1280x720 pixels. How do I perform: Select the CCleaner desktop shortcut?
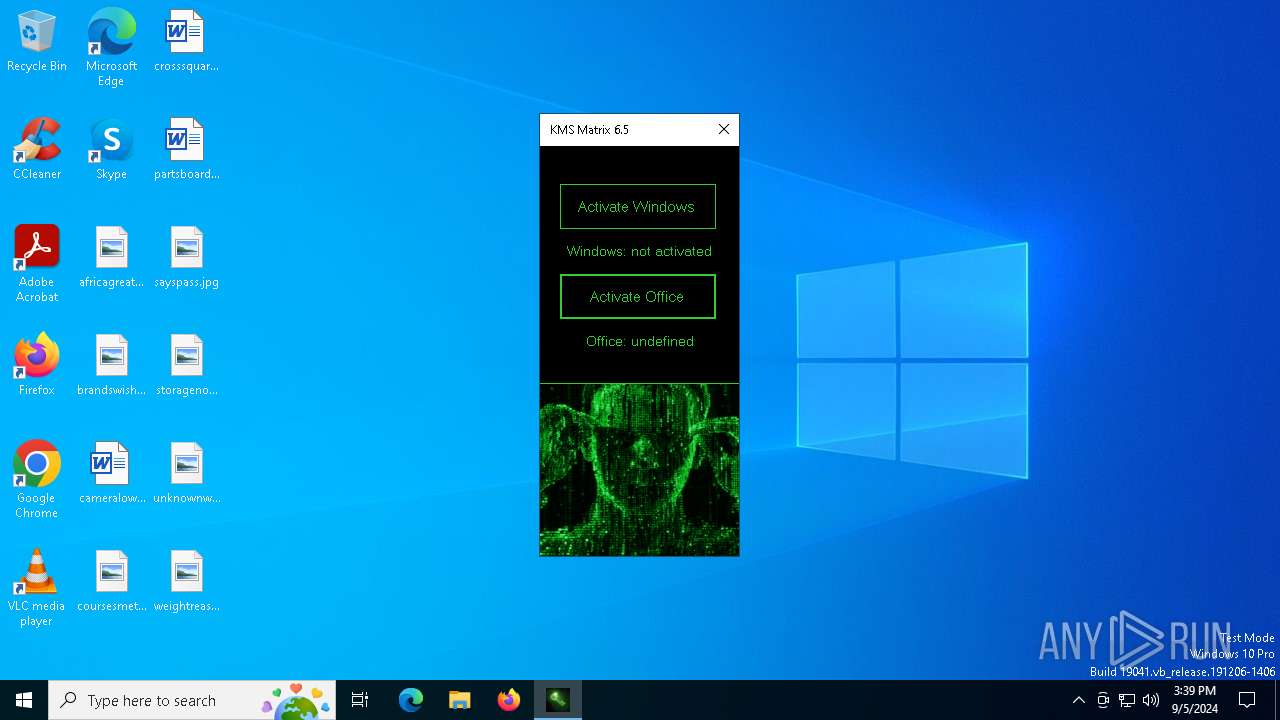coord(37,150)
